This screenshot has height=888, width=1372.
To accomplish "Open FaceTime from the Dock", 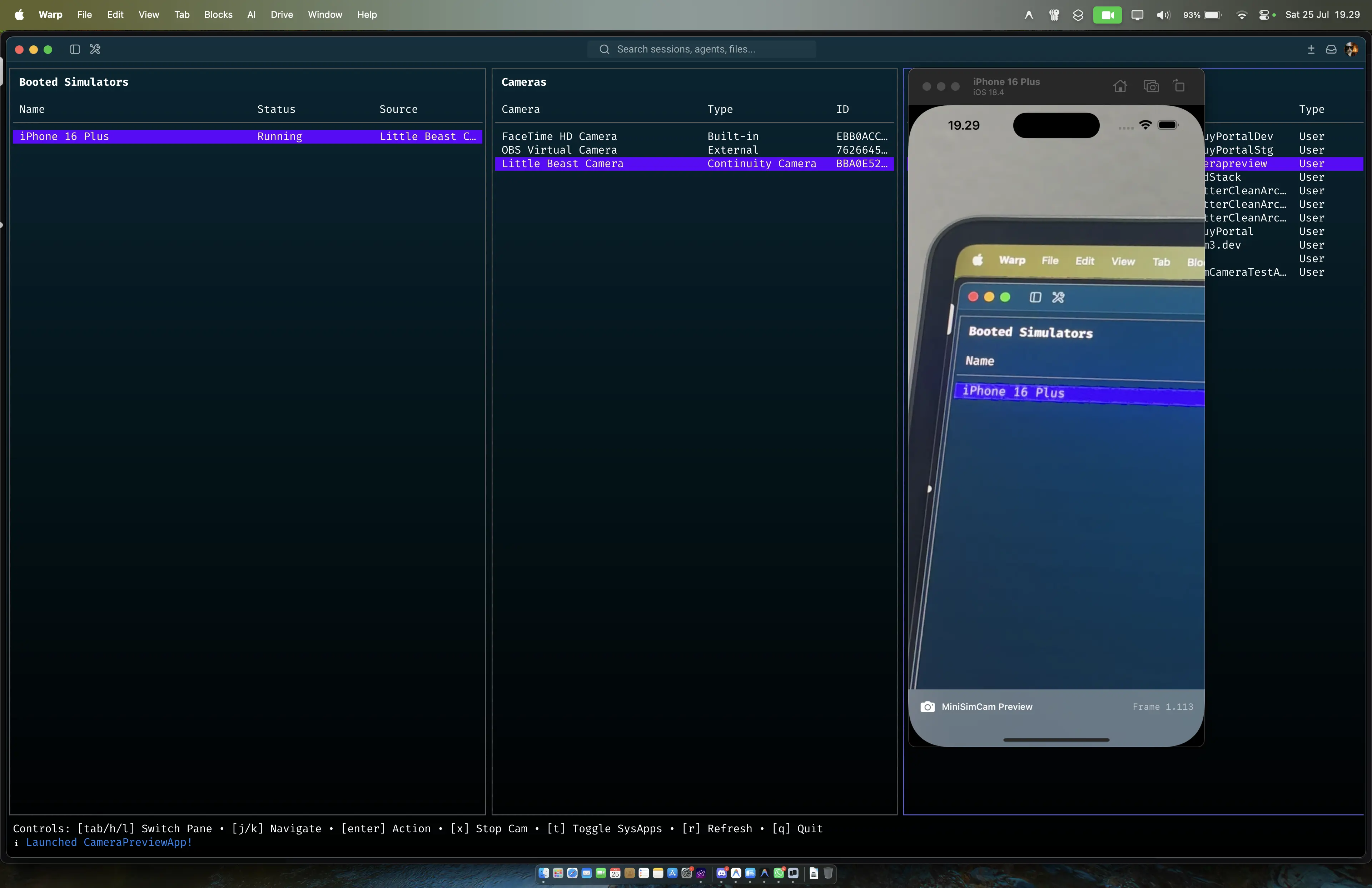I will [x=601, y=873].
